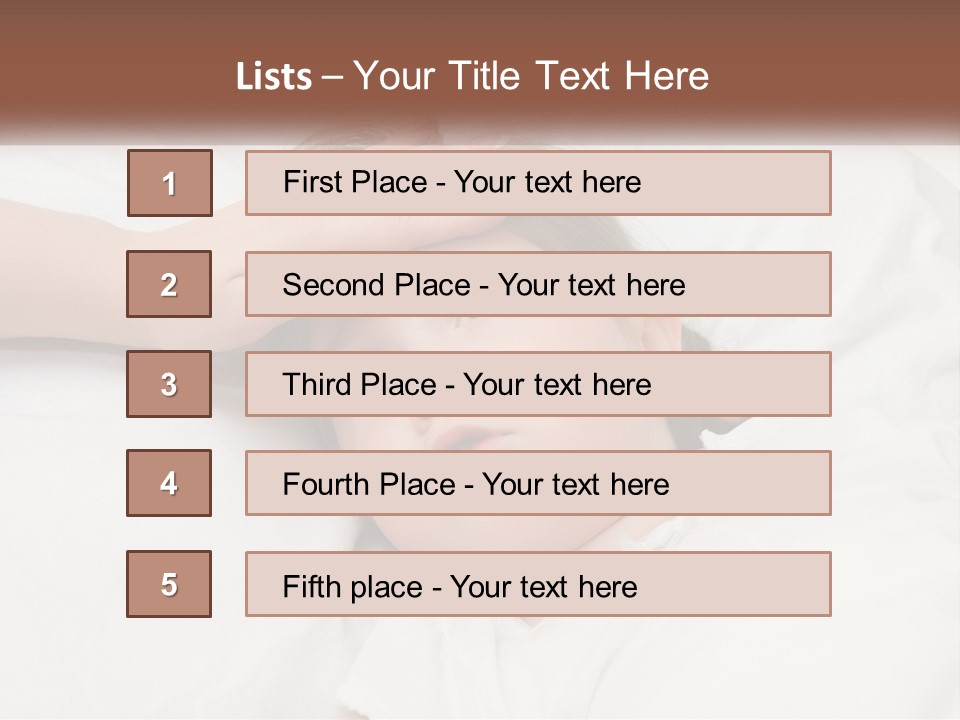
Task: Select the number 4 square
Action: pos(169,483)
